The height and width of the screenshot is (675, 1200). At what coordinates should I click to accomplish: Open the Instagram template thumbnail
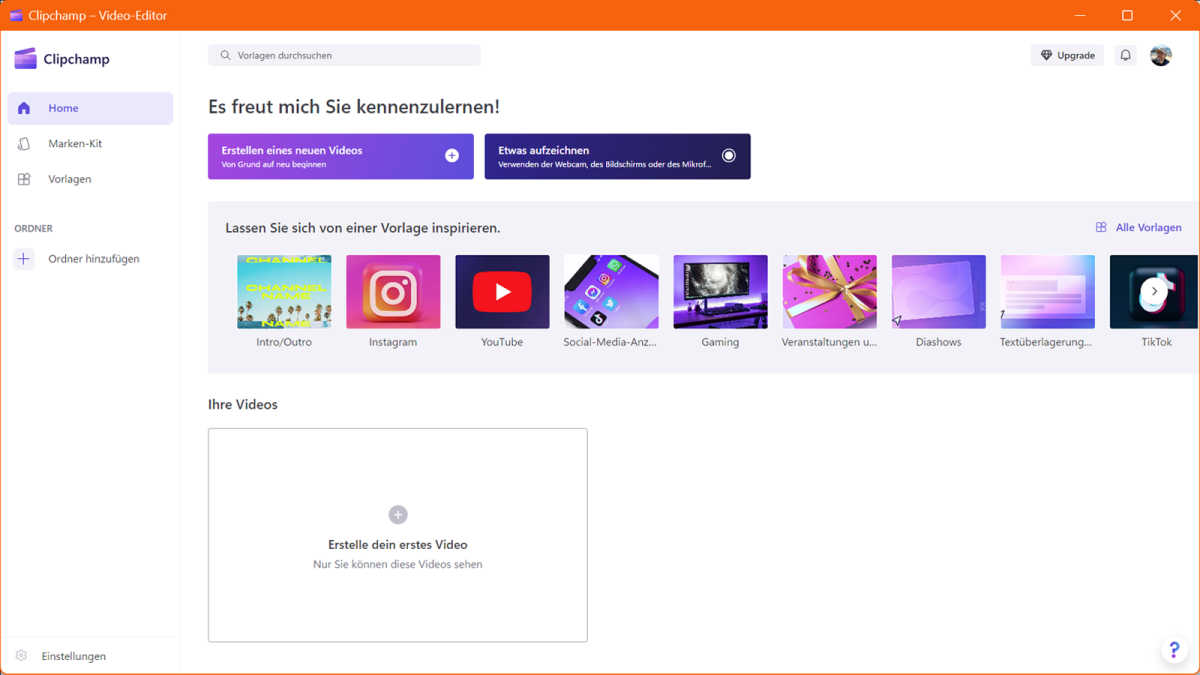point(393,292)
